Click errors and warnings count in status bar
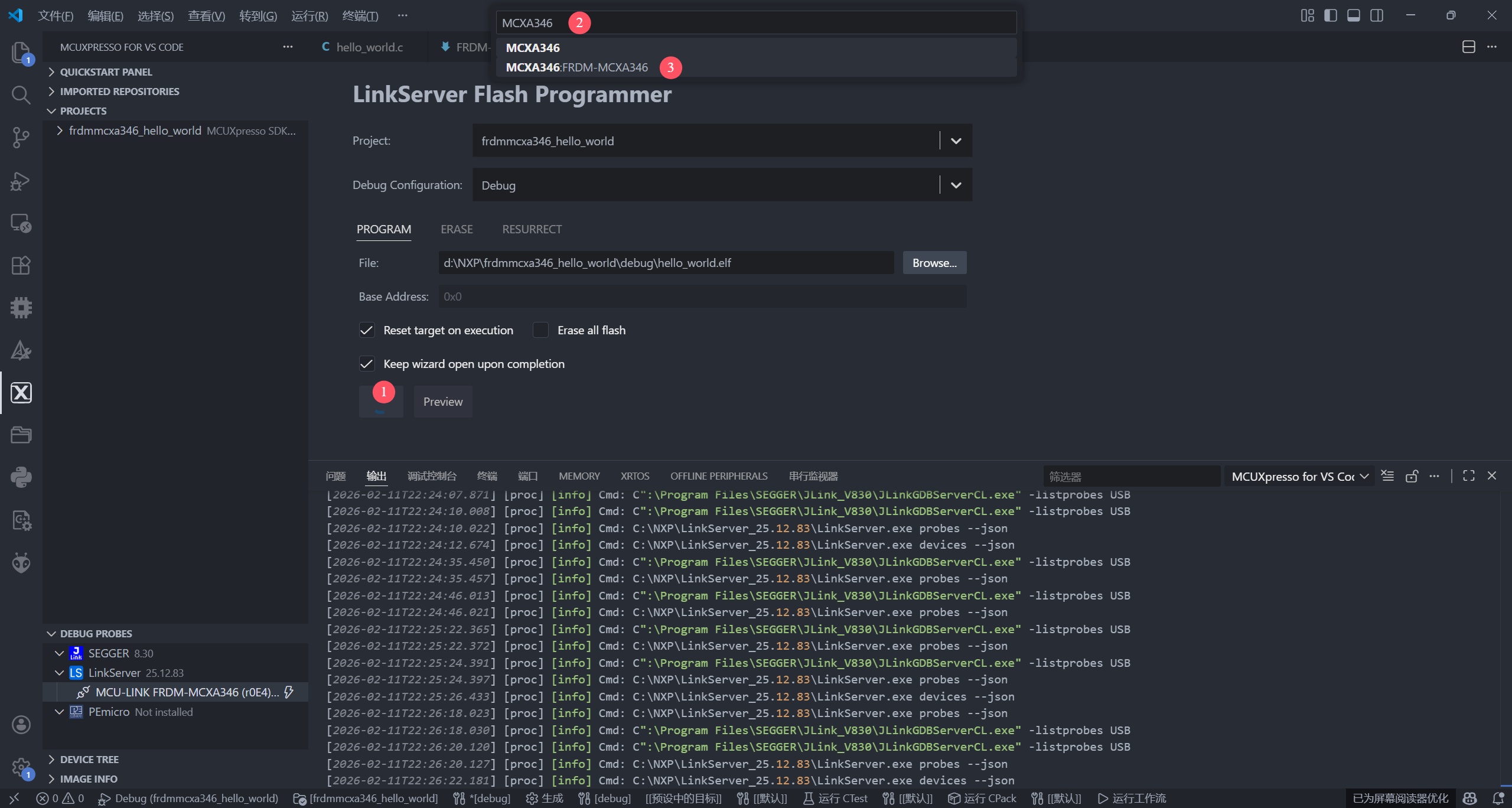The image size is (1512, 808). [x=60, y=799]
